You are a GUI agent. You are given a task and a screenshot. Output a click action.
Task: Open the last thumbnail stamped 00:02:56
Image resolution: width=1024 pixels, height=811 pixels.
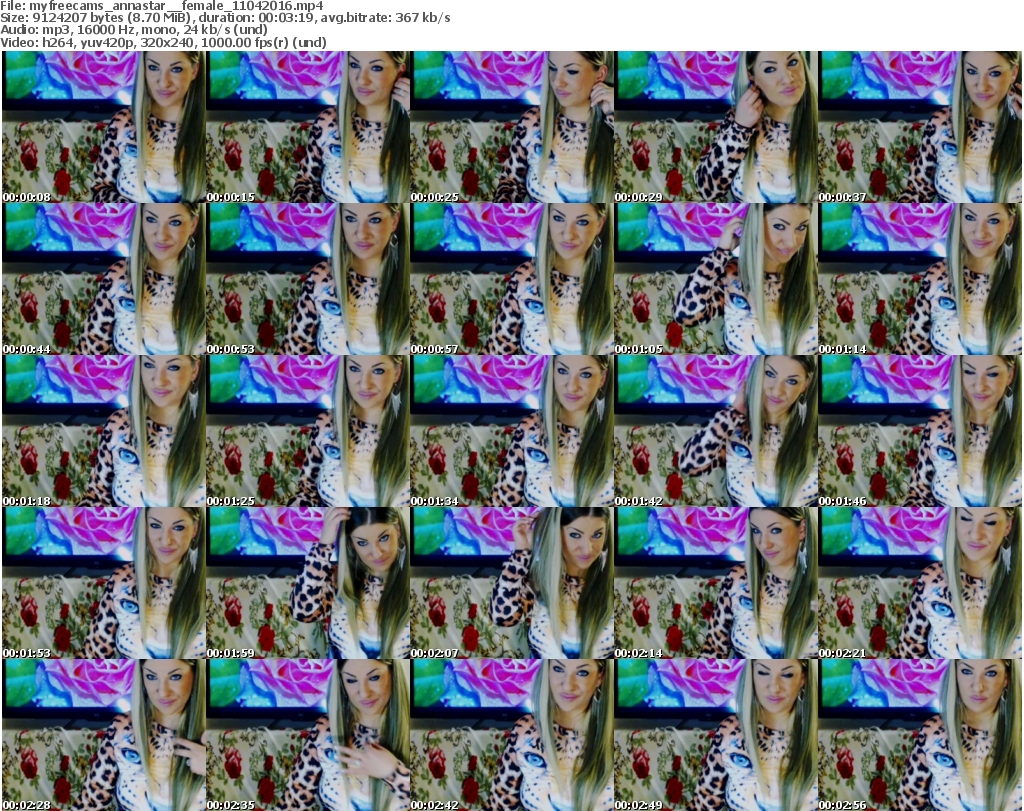click(x=920, y=735)
